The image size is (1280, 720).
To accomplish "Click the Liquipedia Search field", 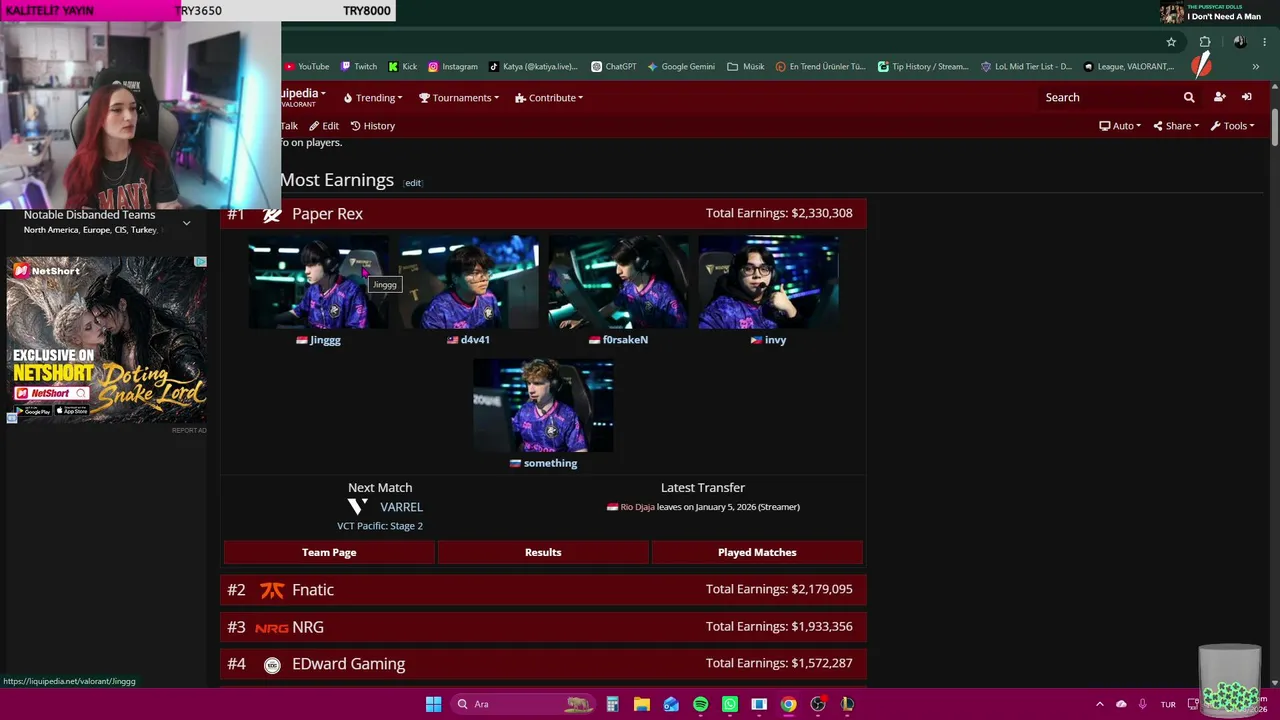I will (1107, 97).
